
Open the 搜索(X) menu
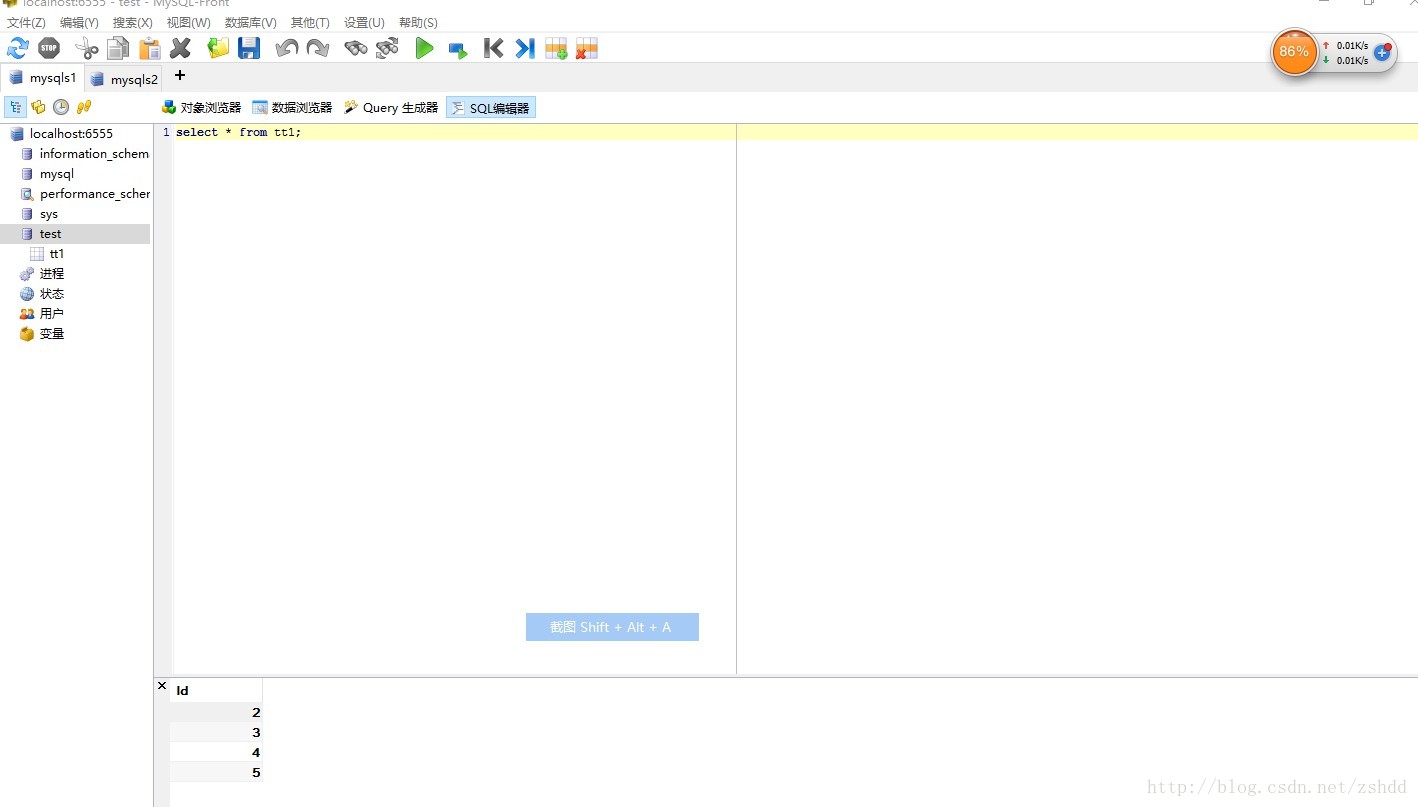click(x=133, y=22)
